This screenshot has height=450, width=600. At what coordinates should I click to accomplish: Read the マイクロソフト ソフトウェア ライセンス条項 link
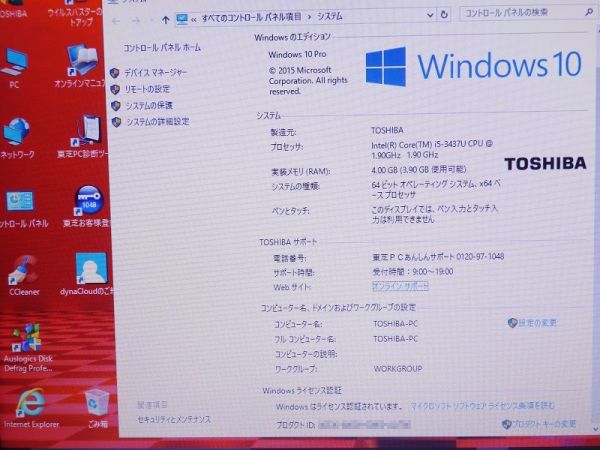[483, 406]
